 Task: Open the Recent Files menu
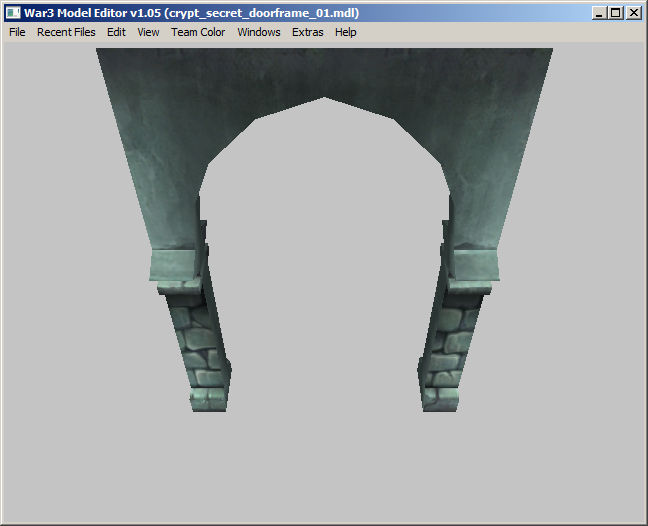[66, 32]
